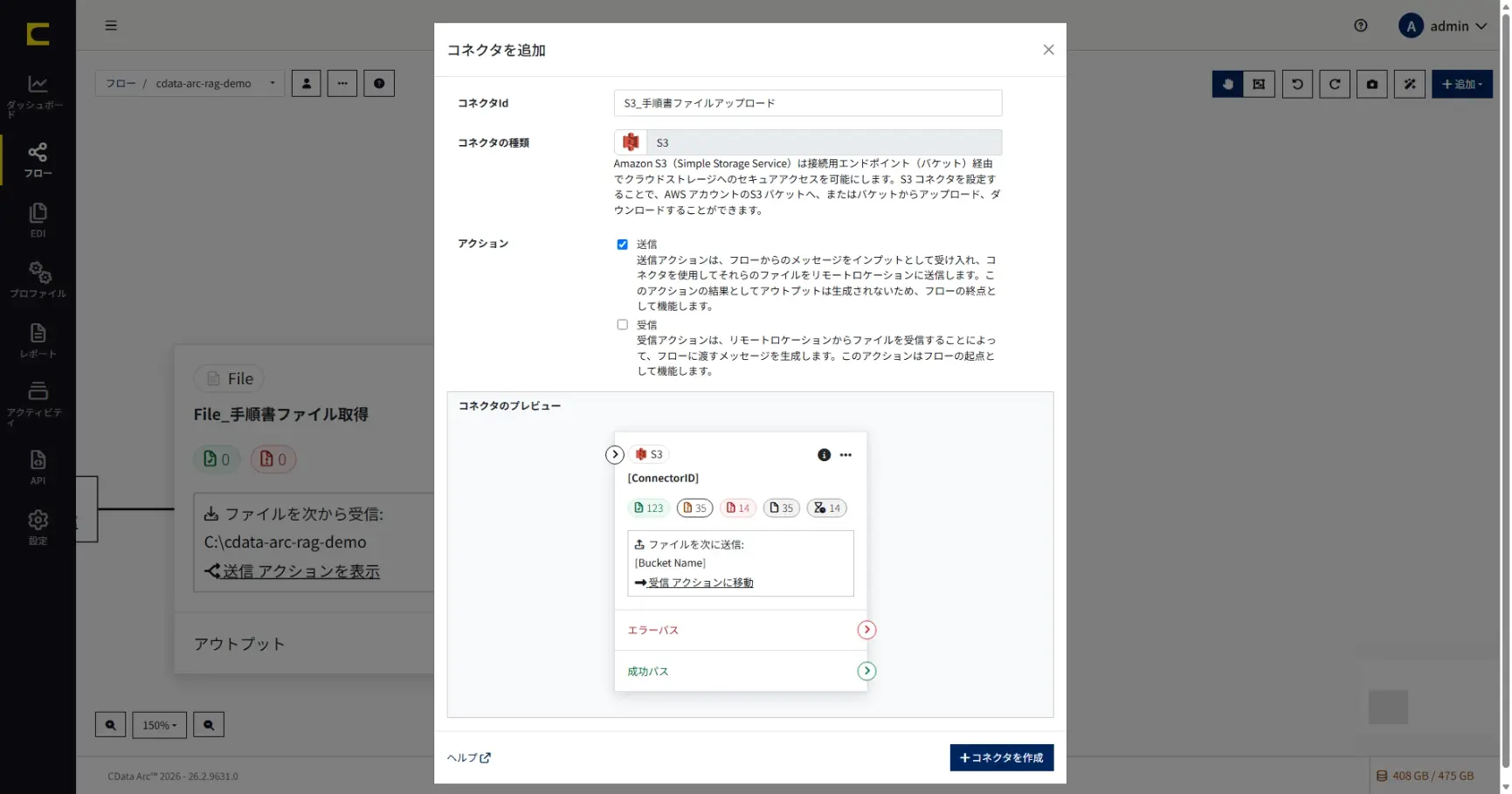Click the C:\cdata-arc-rag-demo path text

(x=286, y=542)
